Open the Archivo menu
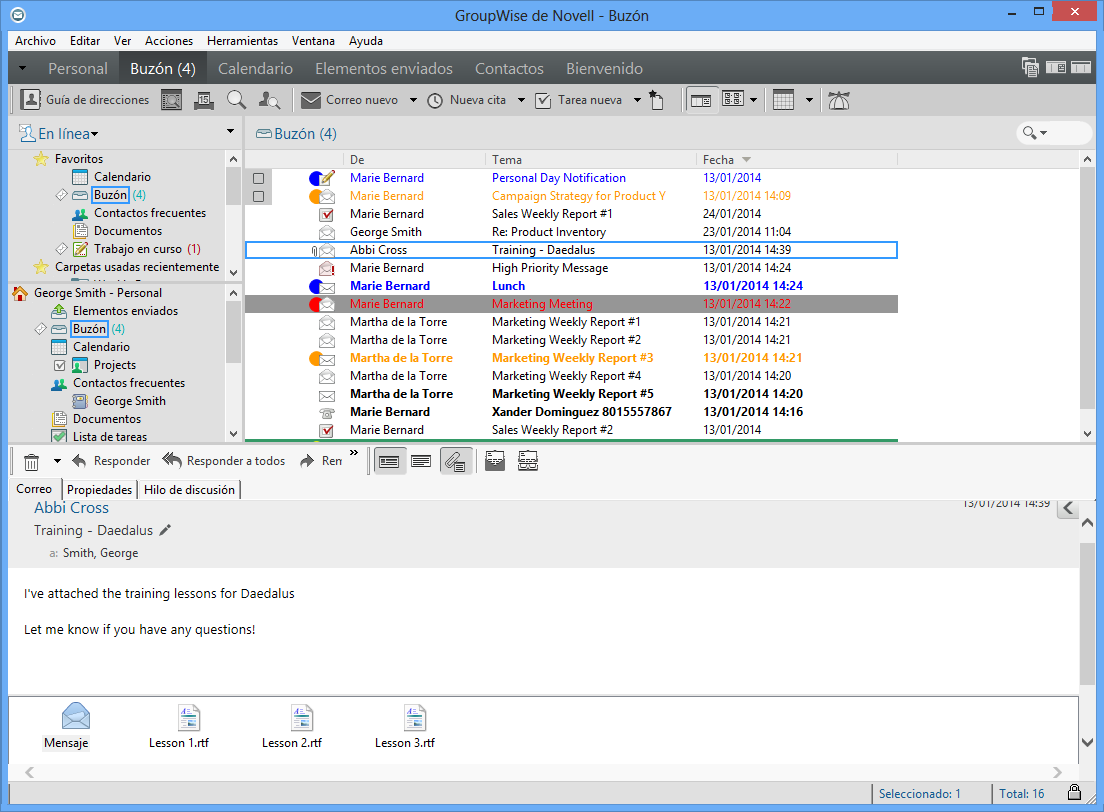Image resolution: width=1104 pixels, height=812 pixels. click(x=35, y=41)
